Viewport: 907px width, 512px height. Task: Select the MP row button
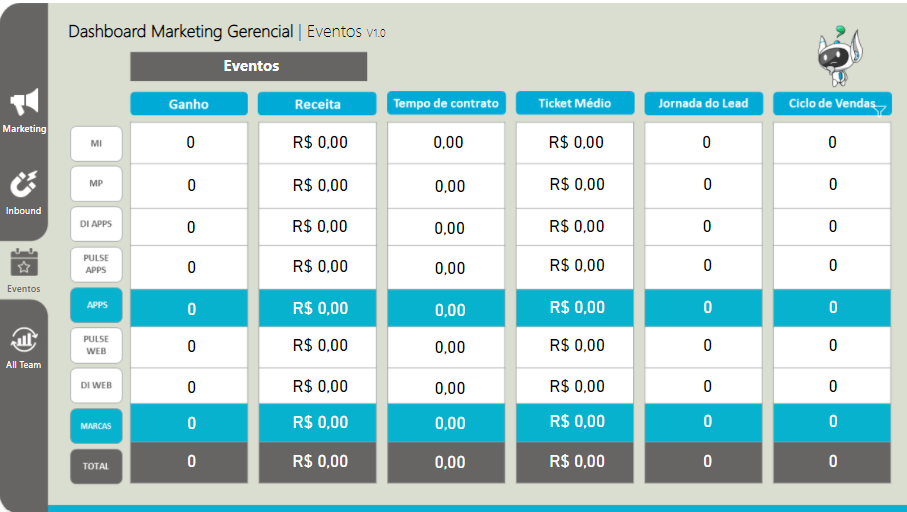(97, 183)
